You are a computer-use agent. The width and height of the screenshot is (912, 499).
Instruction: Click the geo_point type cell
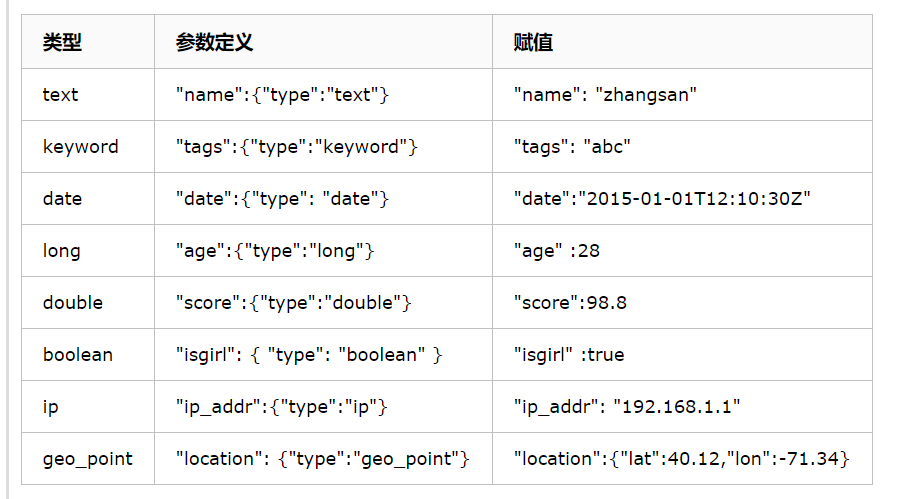(88, 459)
